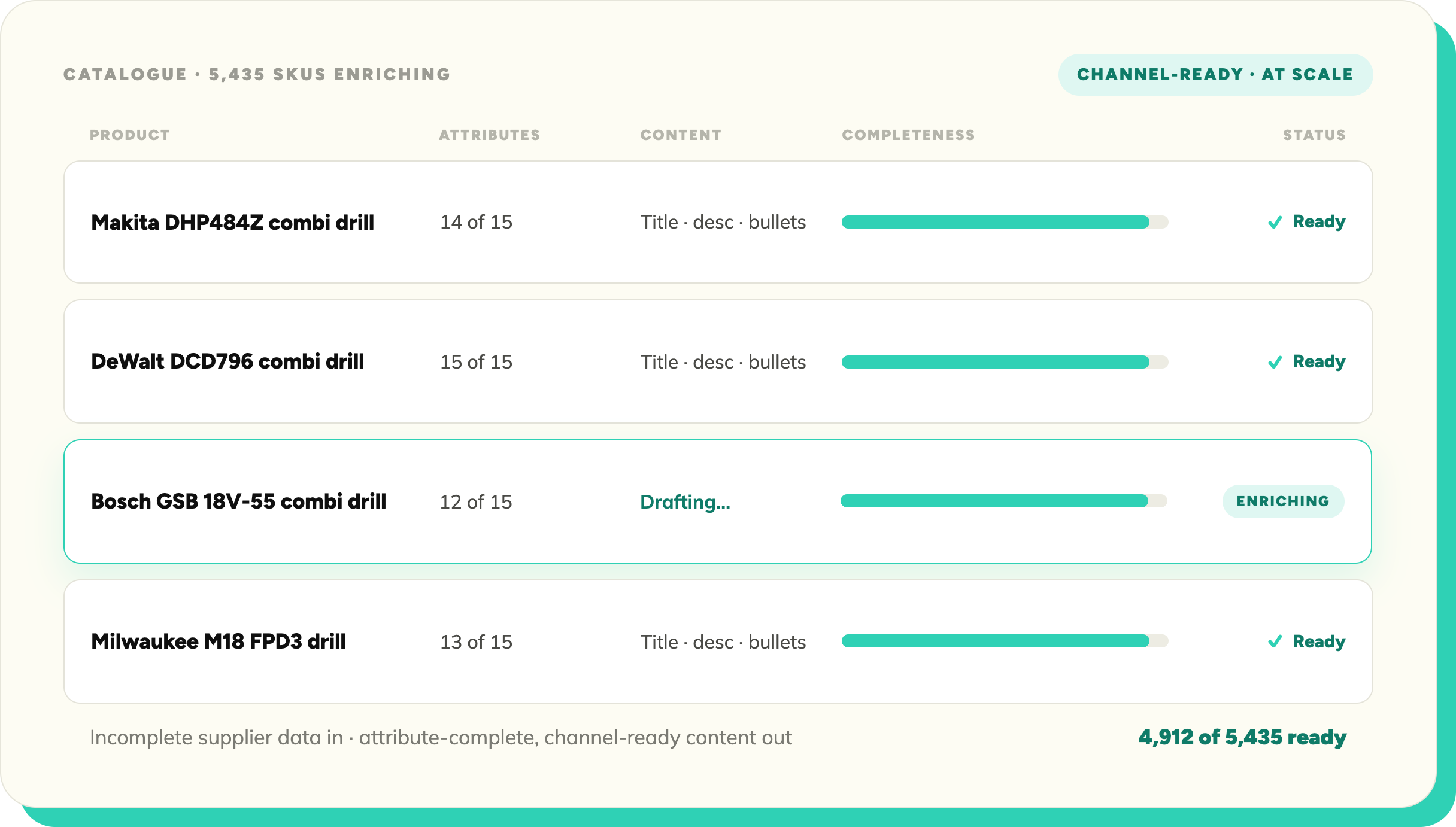
Task: Click the '14 of 15' attributes value
Action: click(x=476, y=222)
